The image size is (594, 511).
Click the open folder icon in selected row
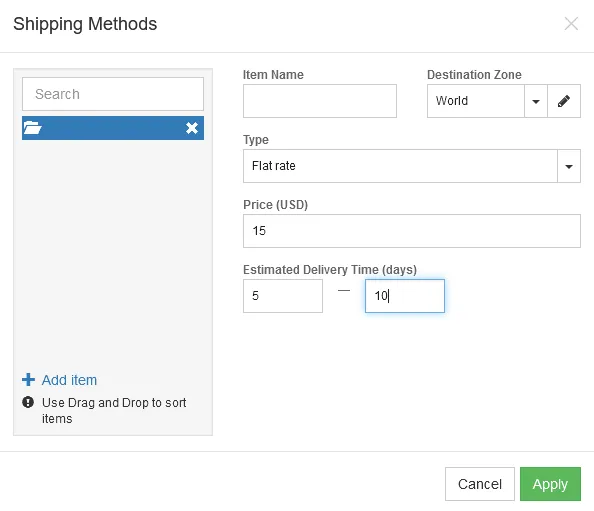pos(32,128)
